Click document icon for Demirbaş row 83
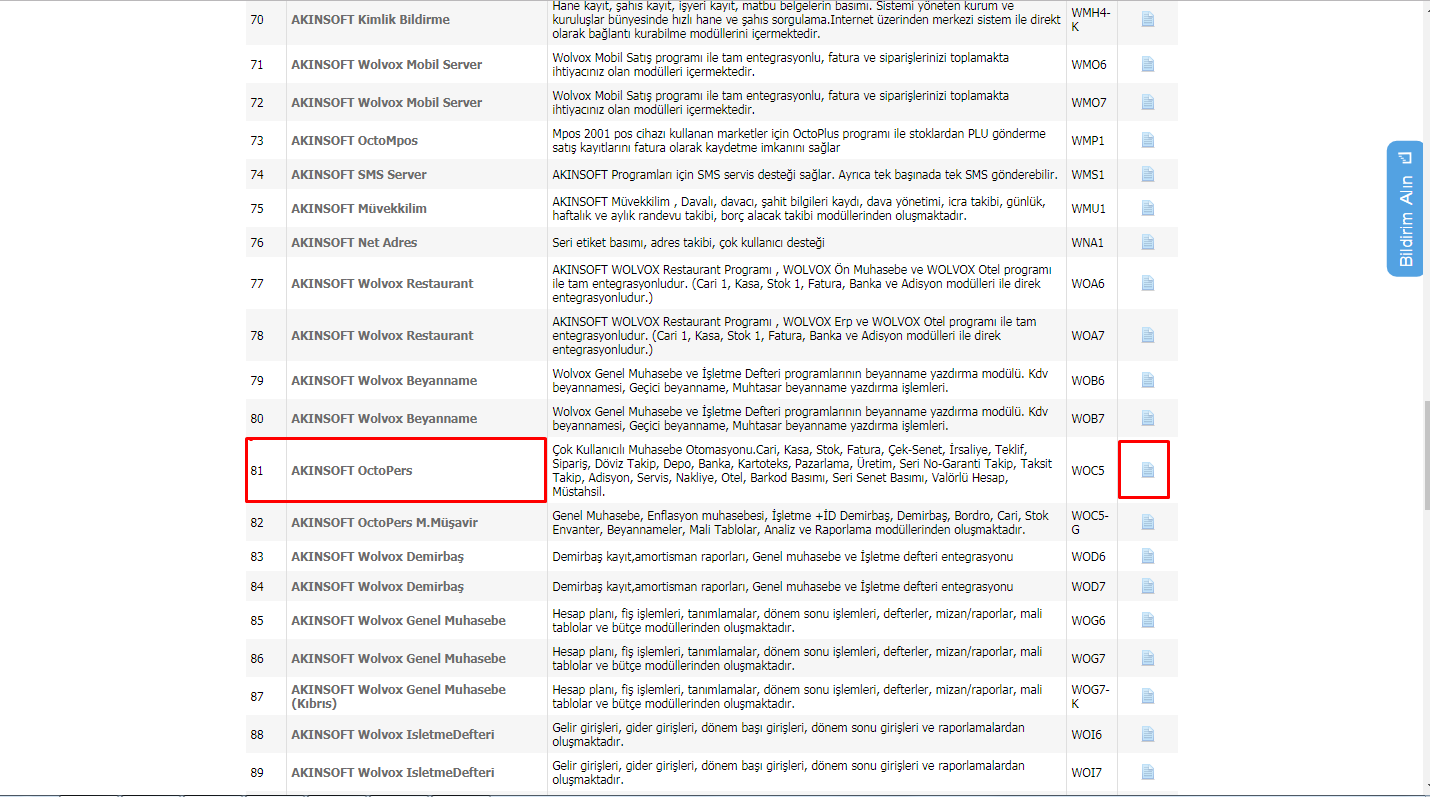 (1147, 556)
